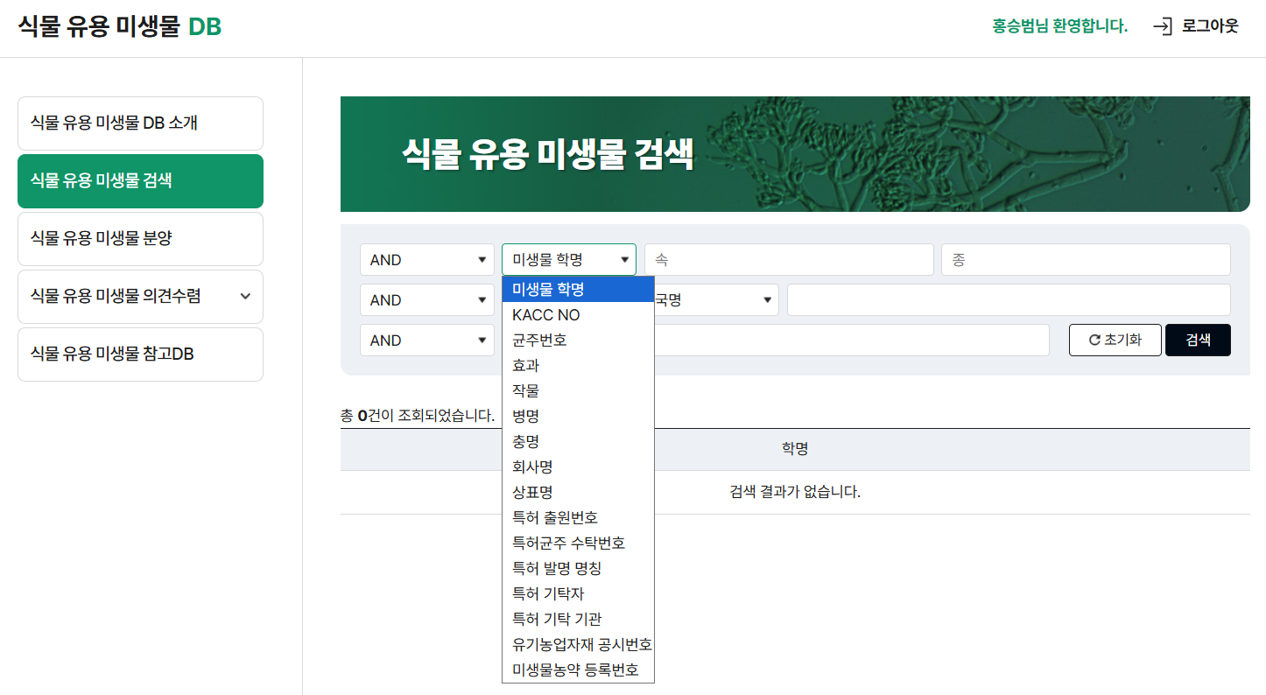Open the 식물 유용 미생물 참고DB section
This screenshot has height=695, width=1266.
[140, 354]
